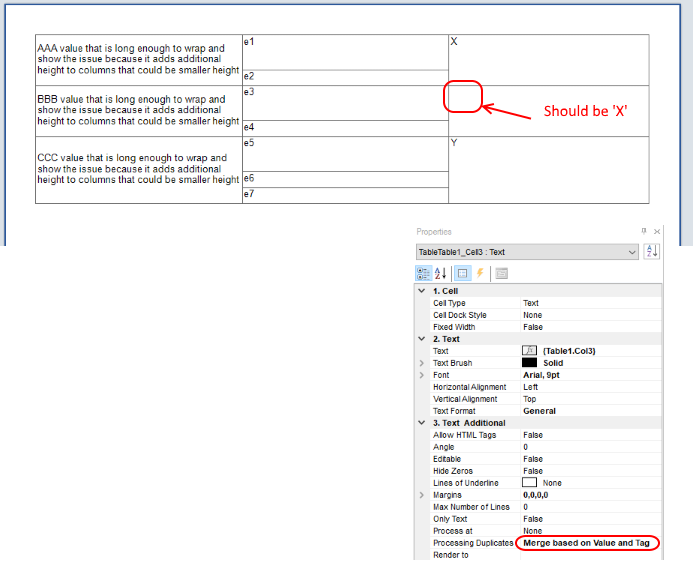
Task: Select the e3 cell in the table
Action: pyautogui.click(x=346, y=103)
